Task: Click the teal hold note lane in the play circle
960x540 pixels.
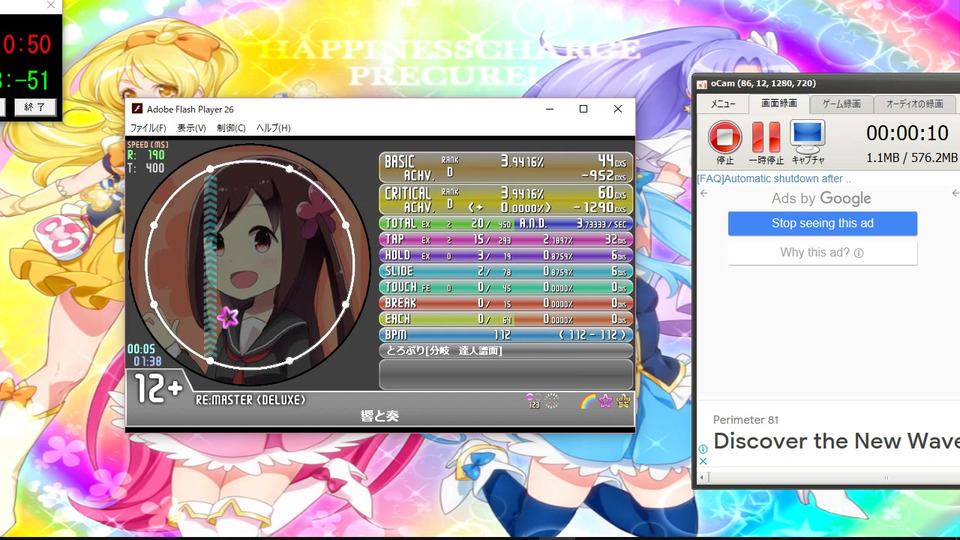Action: coord(210,263)
